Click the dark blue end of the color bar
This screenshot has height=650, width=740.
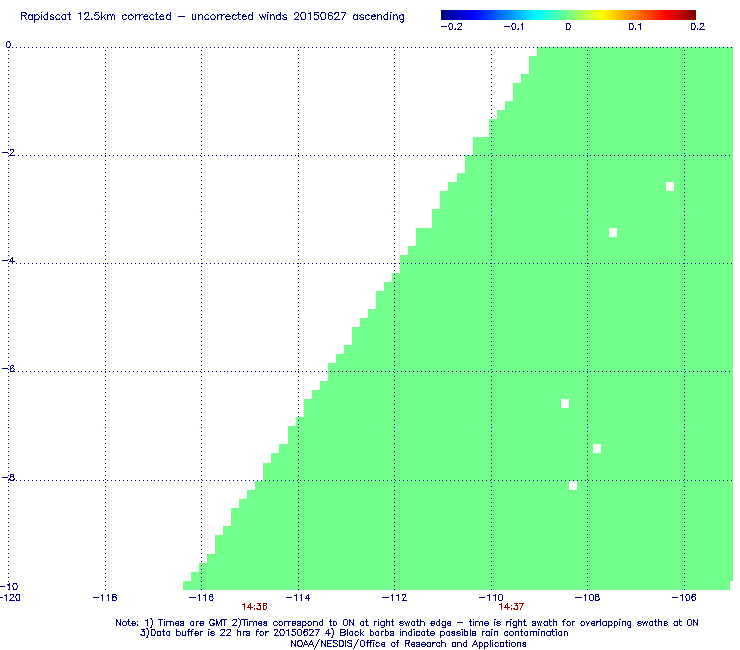click(x=445, y=15)
